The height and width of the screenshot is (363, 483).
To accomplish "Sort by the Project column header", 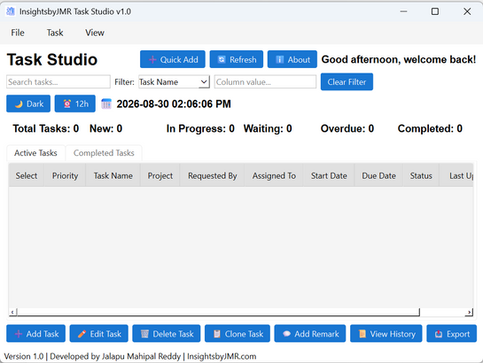I will click(160, 176).
